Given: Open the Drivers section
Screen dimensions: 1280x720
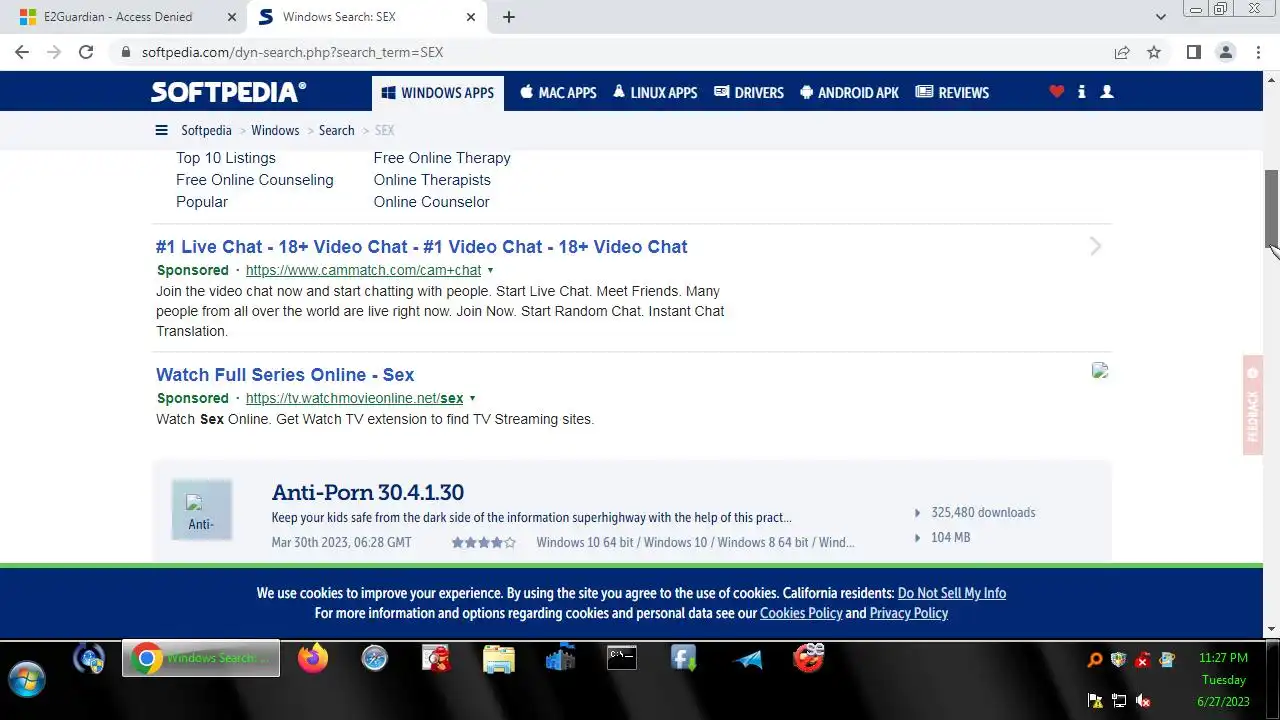Looking at the screenshot, I should (x=749, y=93).
